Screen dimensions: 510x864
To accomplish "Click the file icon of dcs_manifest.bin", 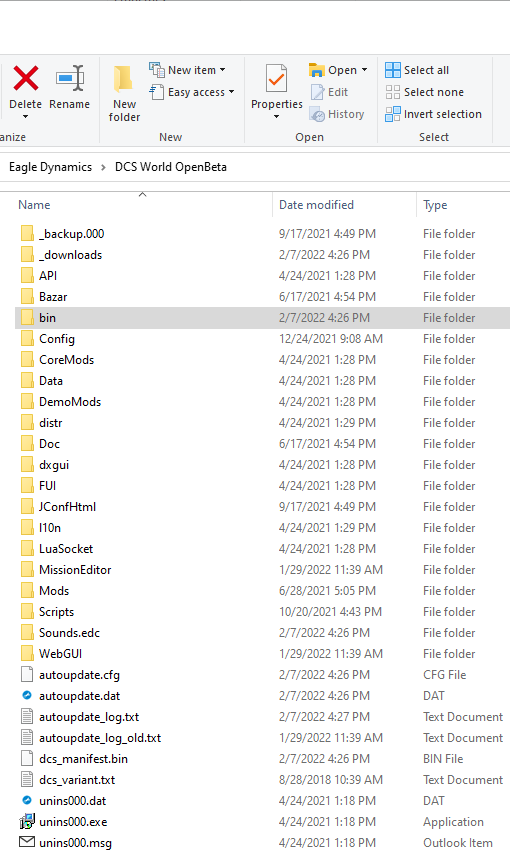I will click(x=27, y=758).
